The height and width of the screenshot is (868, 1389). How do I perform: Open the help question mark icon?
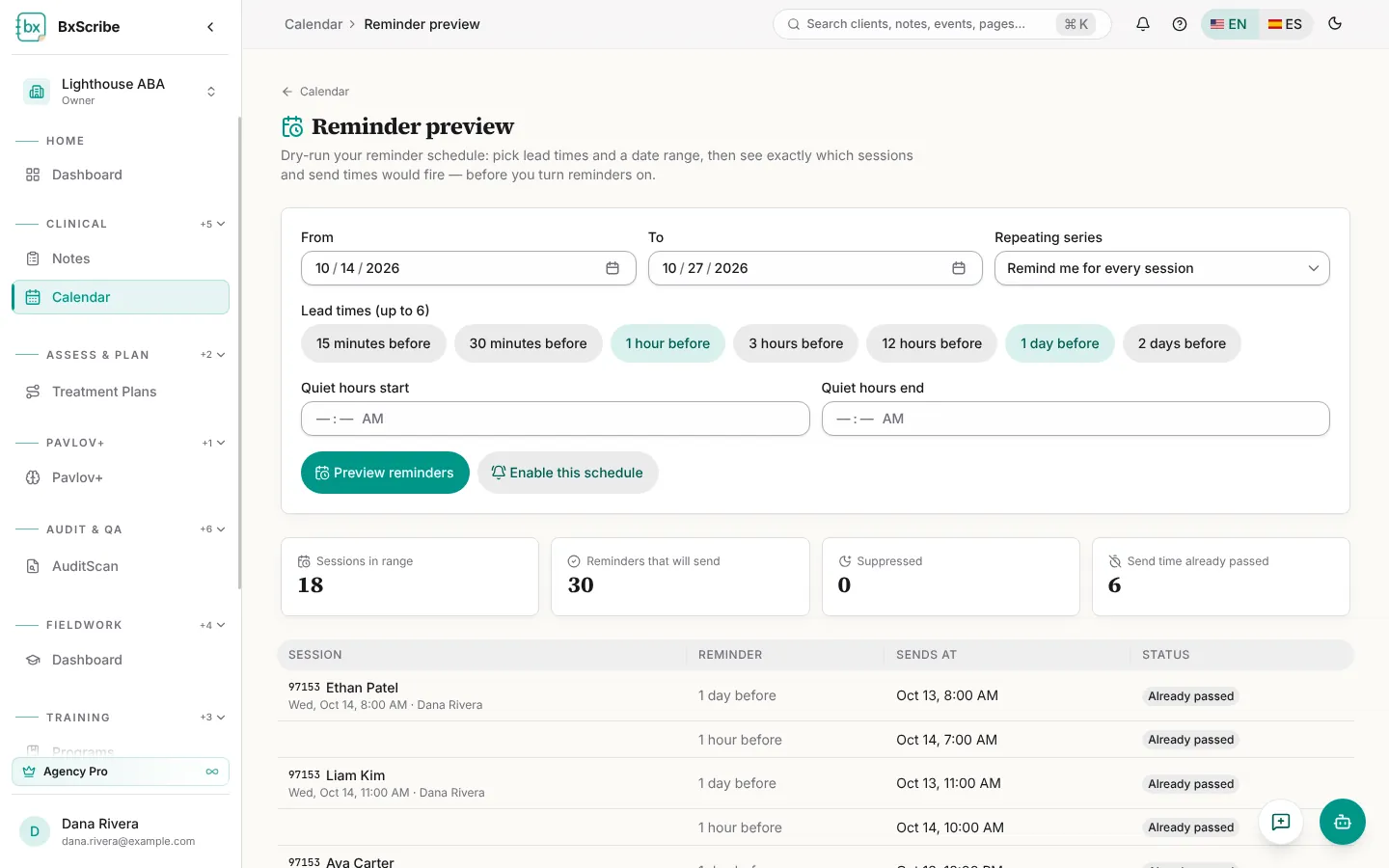coord(1180,24)
